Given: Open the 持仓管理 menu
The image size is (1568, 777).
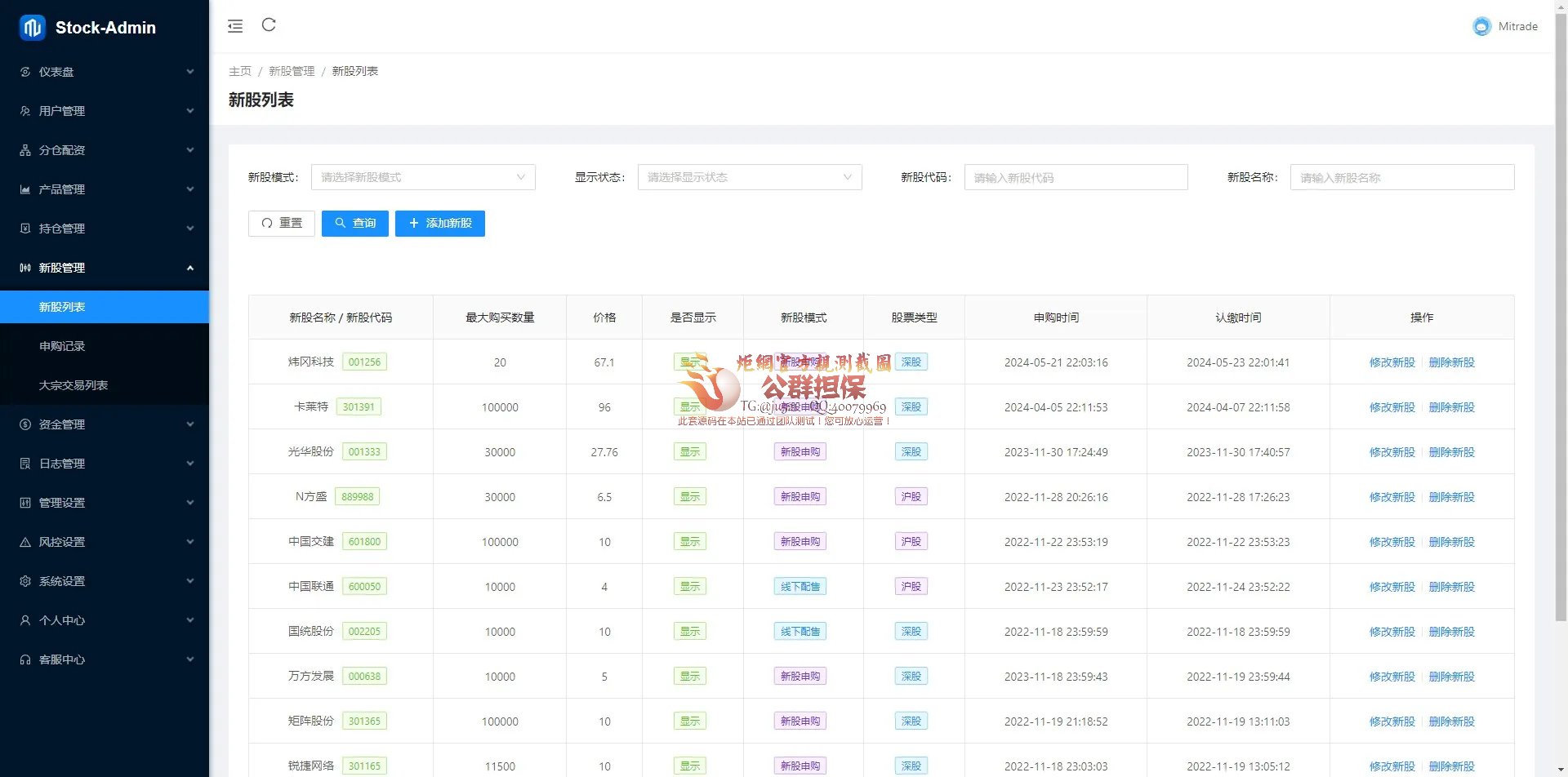Looking at the screenshot, I should click(105, 229).
